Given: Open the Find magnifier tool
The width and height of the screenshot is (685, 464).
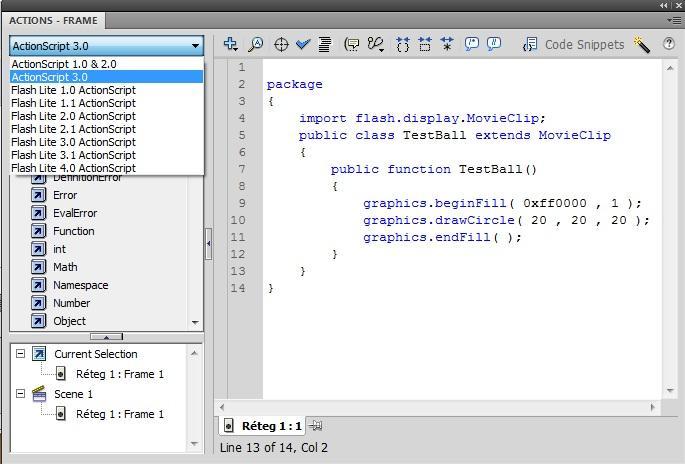Looking at the screenshot, I should [256, 44].
